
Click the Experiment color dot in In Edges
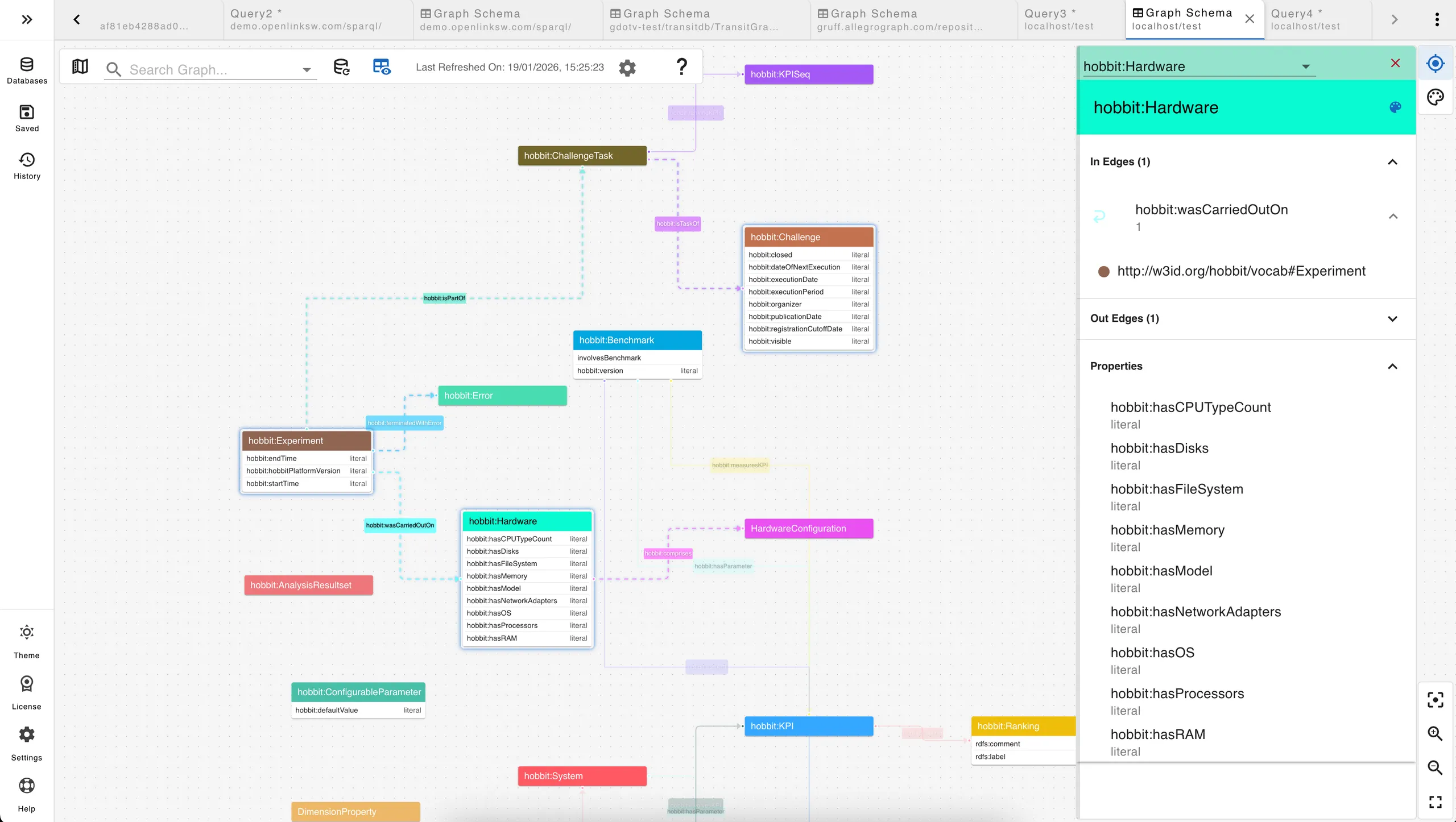[x=1104, y=272]
